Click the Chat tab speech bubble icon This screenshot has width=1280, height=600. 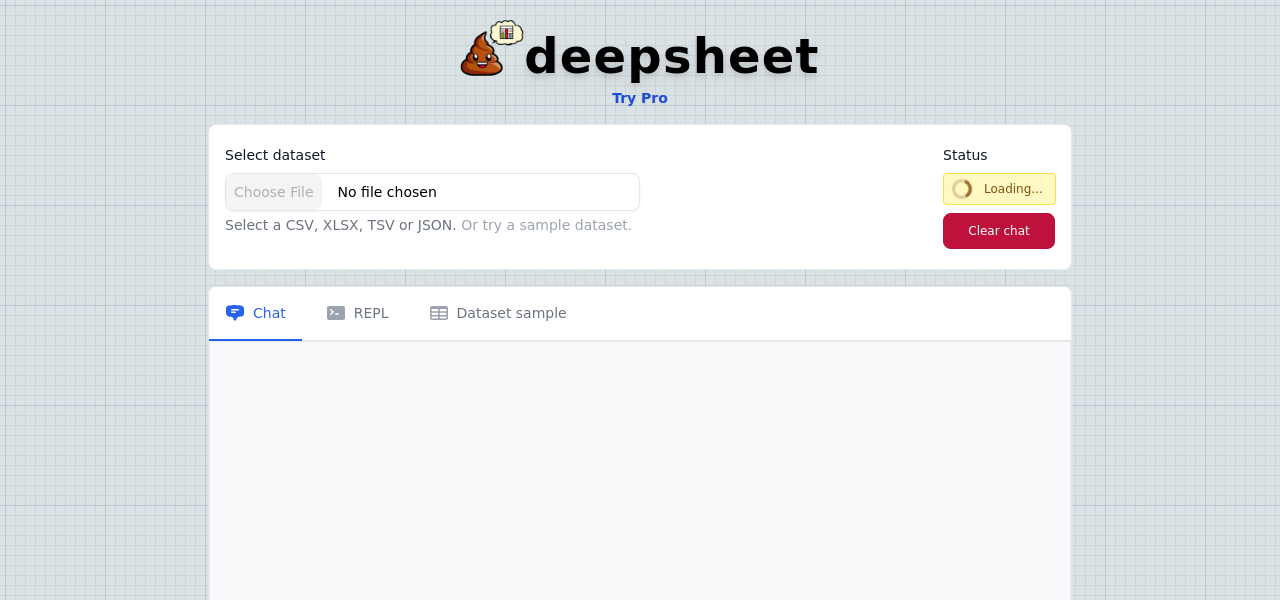click(235, 313)
